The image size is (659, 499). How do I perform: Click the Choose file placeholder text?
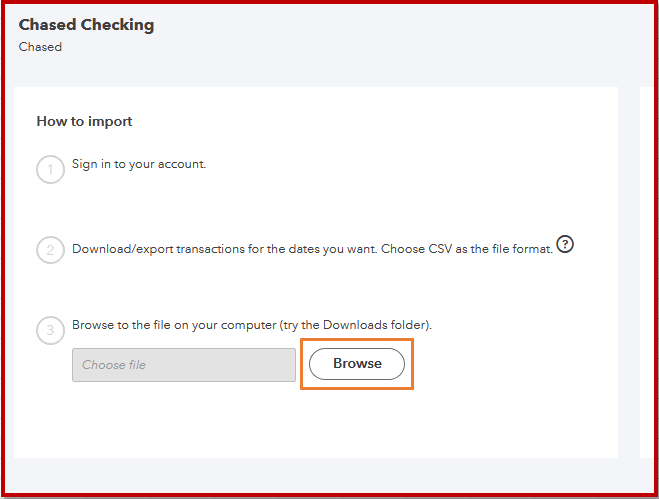tap(114, 365)
